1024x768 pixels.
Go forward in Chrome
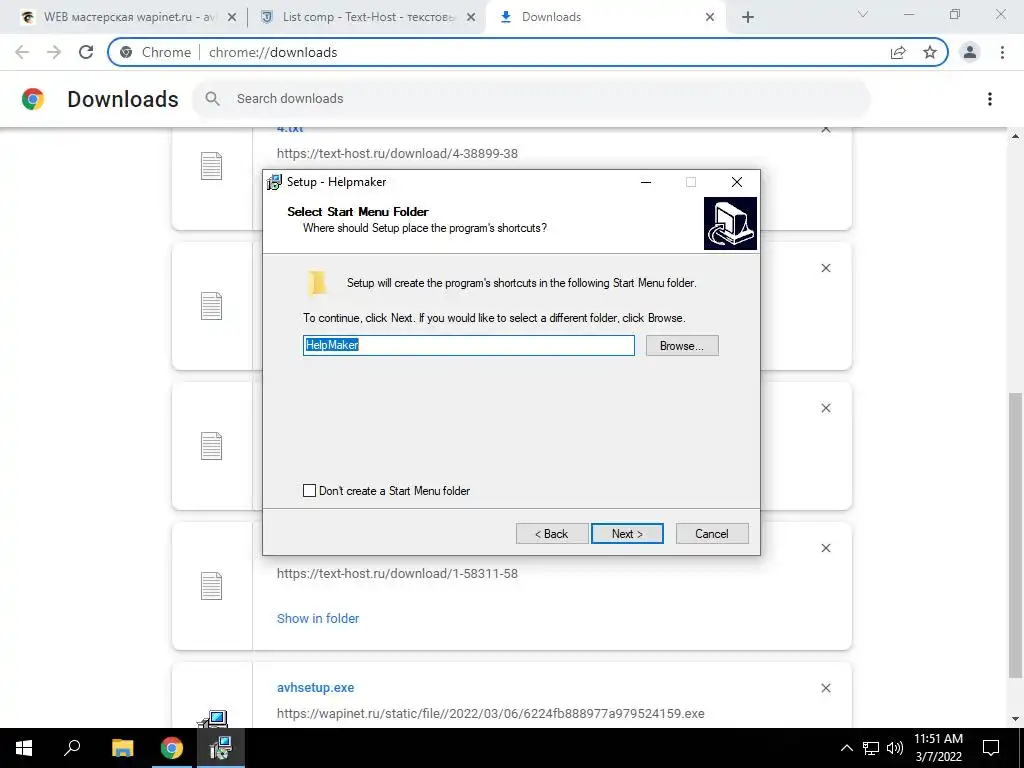[54, 52]
